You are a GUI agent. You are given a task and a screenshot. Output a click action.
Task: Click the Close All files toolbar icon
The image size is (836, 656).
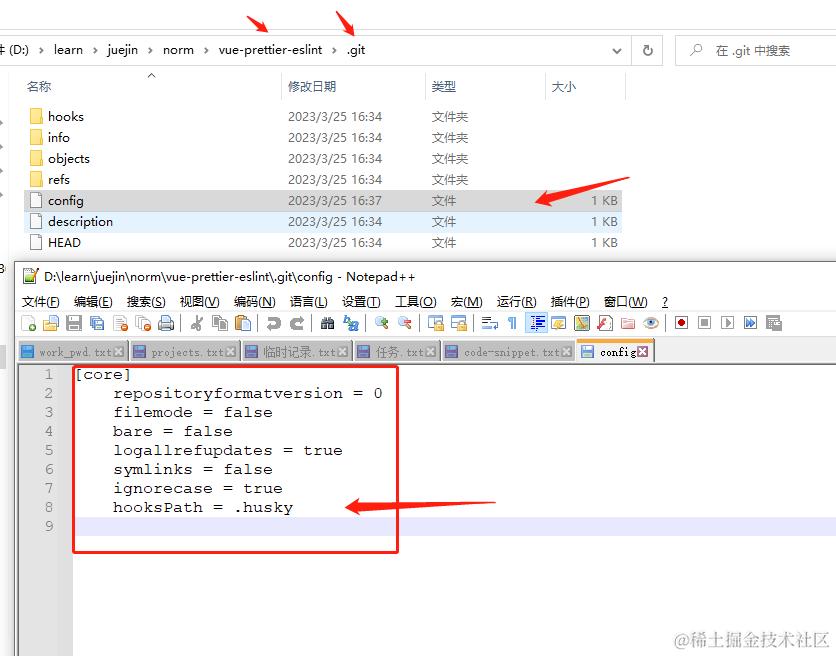point(143,323)
